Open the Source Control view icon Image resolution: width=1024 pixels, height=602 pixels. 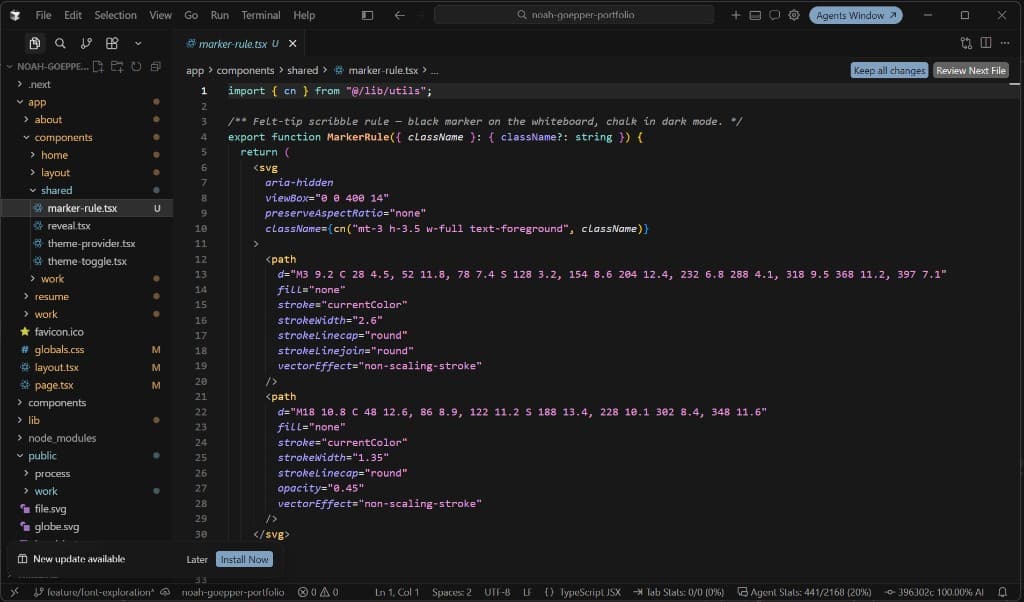click(86, 43)
